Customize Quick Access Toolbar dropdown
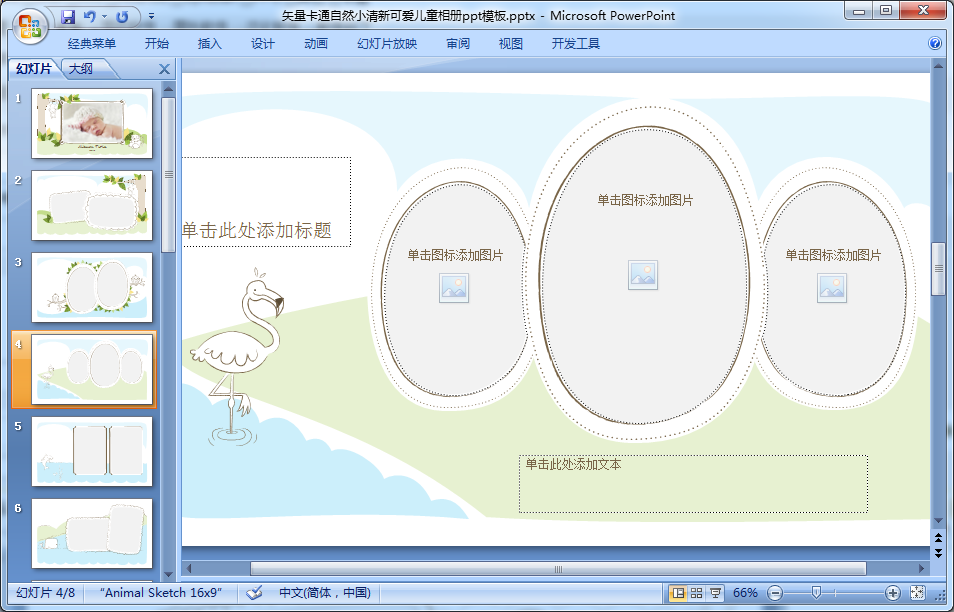The height and width of the screenshot is (612, 954). click(x=151, y=16)
